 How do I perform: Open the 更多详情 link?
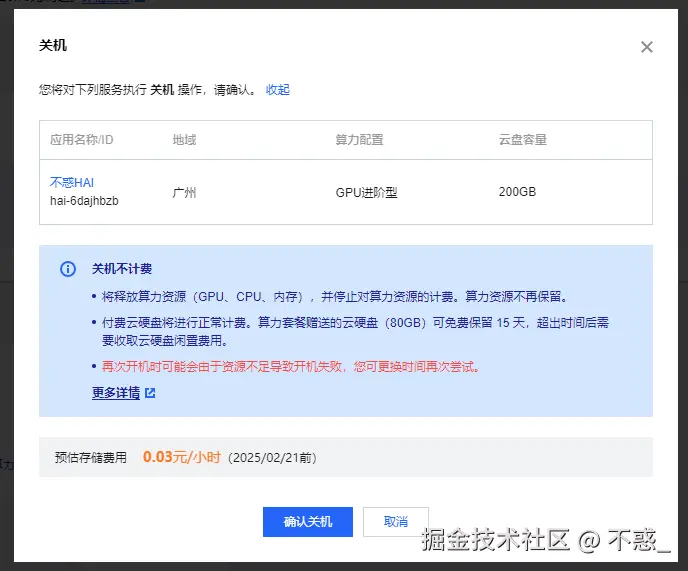click(116, 393)
